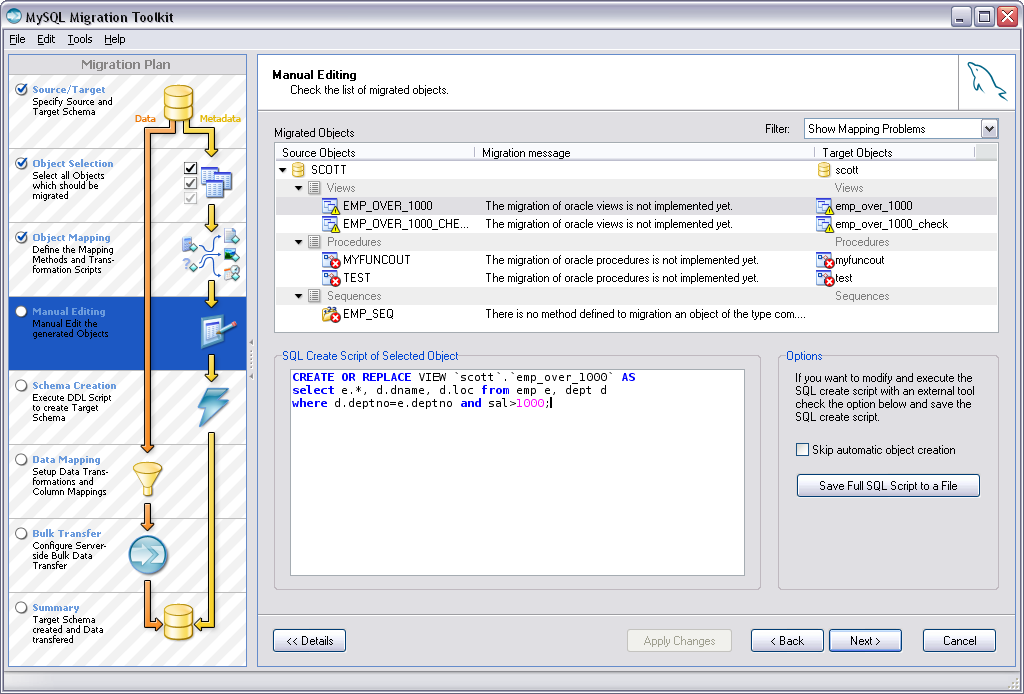
Task: Click the MySQL dolphin logo
Action: pos(985,82)
